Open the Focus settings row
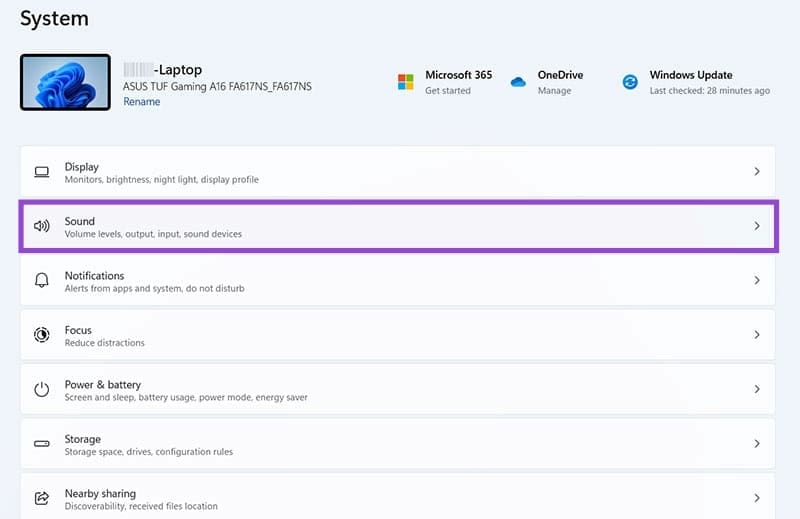800x519 pixels. click(x=398, y=335)
